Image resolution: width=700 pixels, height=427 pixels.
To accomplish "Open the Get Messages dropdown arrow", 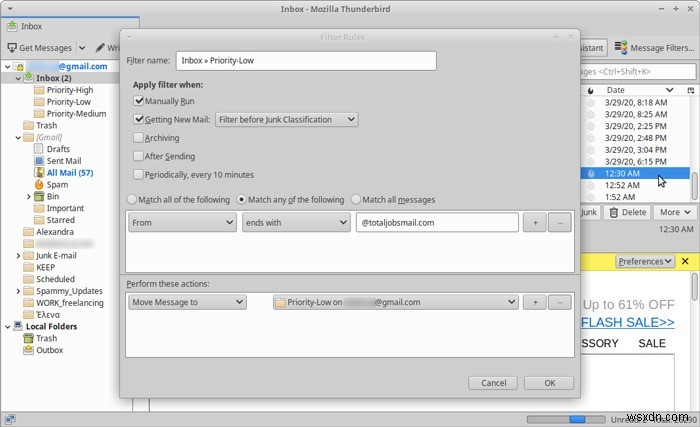I will [82, 47].
